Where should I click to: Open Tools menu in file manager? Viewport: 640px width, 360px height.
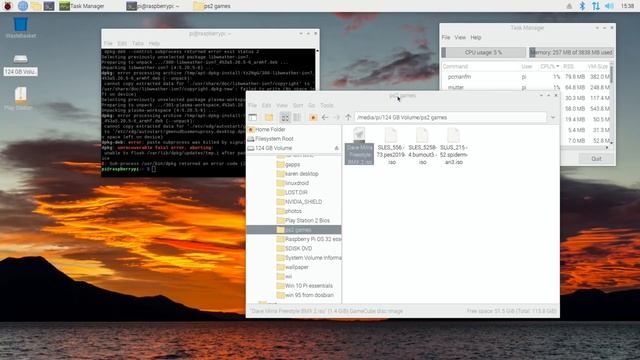point(327,105)
